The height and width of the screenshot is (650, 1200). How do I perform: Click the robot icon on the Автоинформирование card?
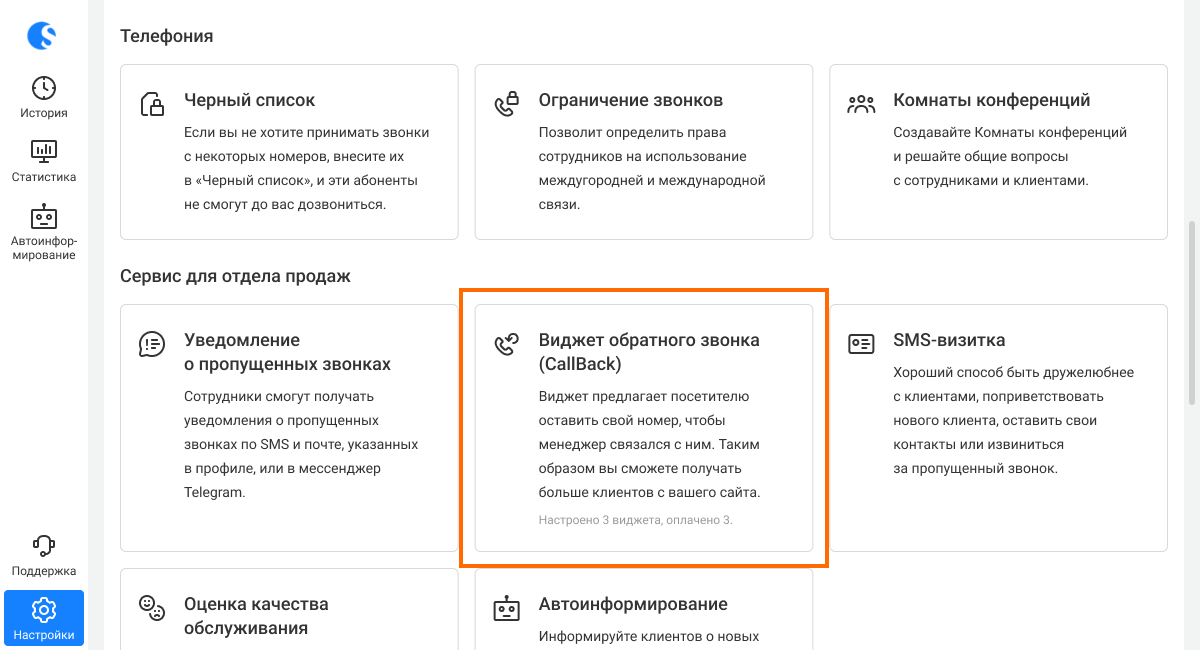(507, 608)
